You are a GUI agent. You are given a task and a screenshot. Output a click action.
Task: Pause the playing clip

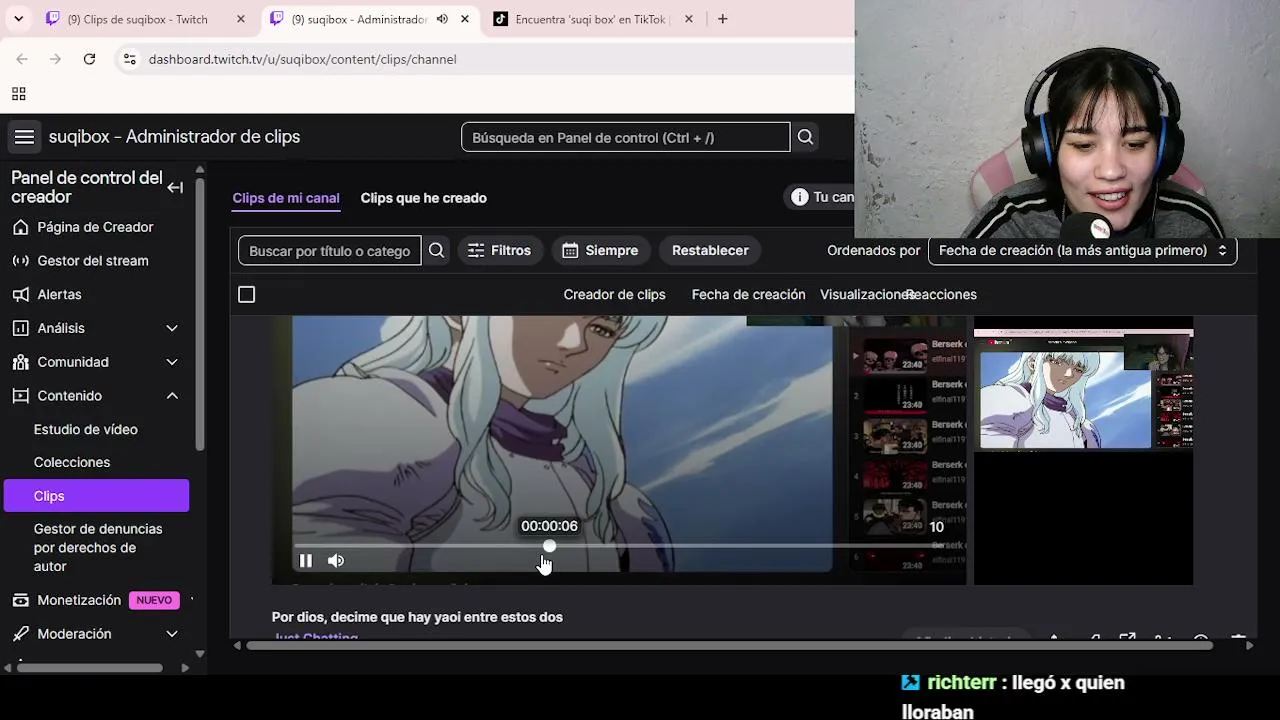point(306,561)
